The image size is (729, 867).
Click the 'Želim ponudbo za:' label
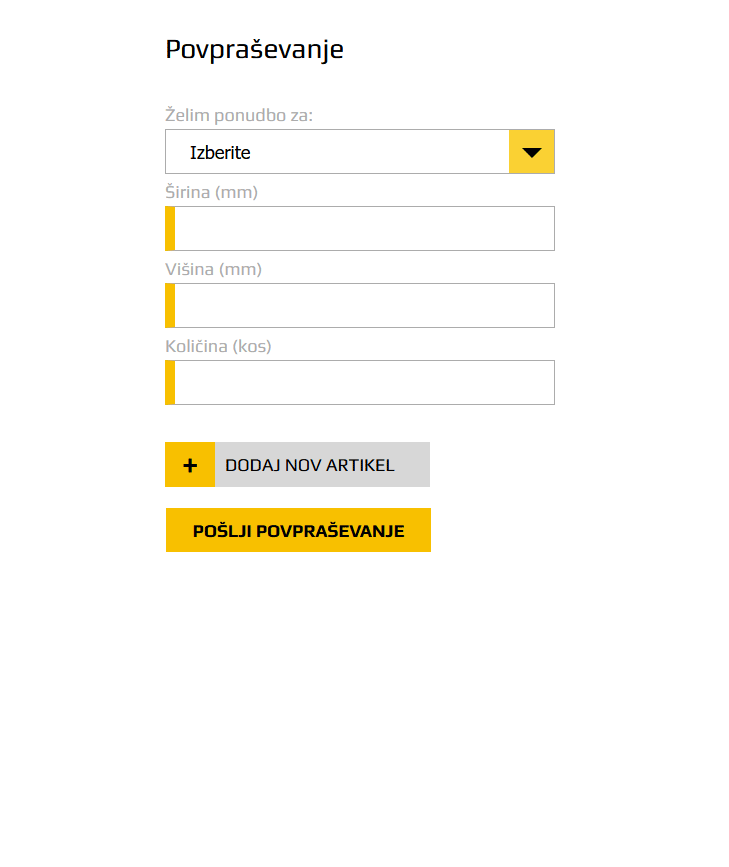[x=239, y=116]
